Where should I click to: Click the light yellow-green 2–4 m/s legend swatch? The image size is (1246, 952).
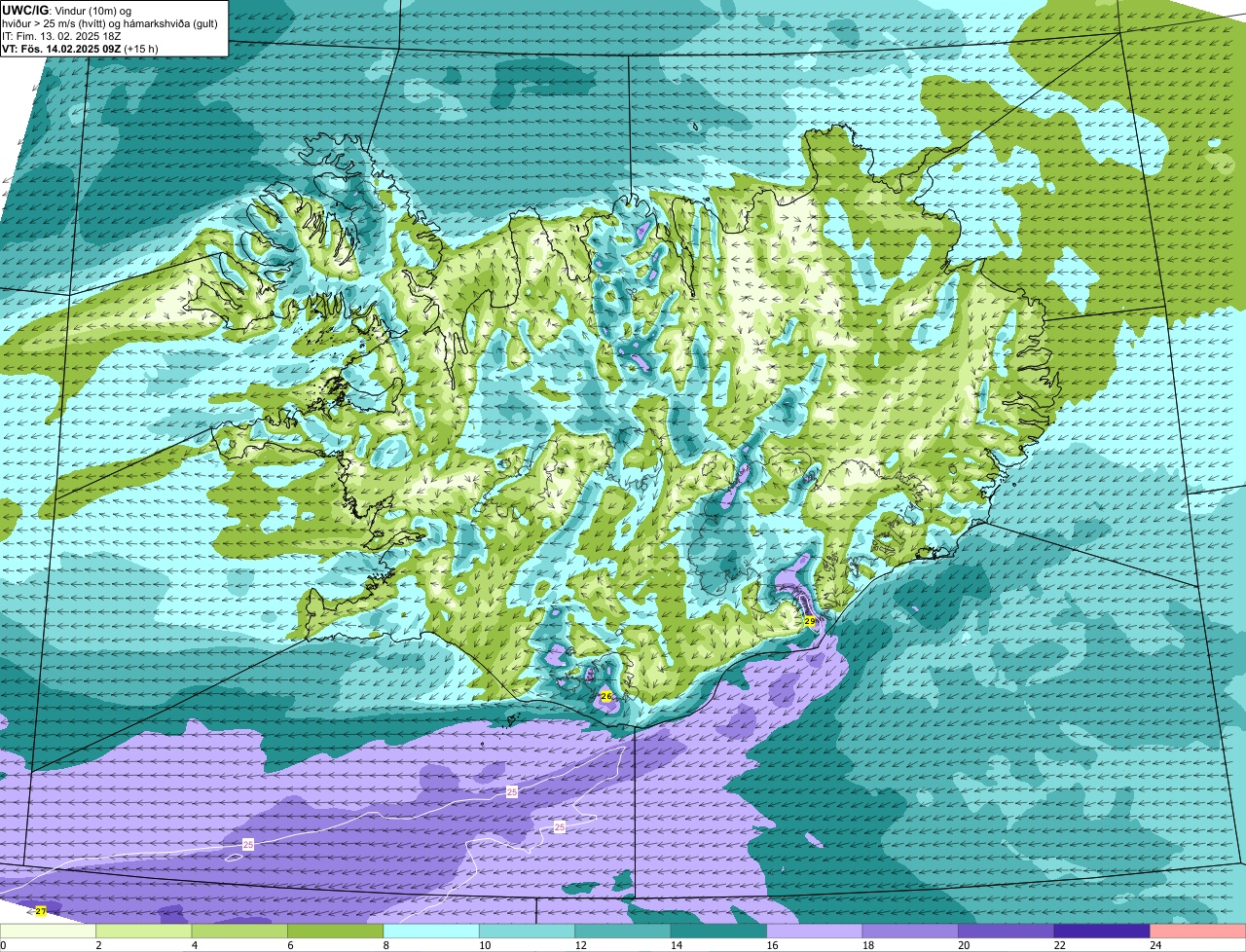143,932
